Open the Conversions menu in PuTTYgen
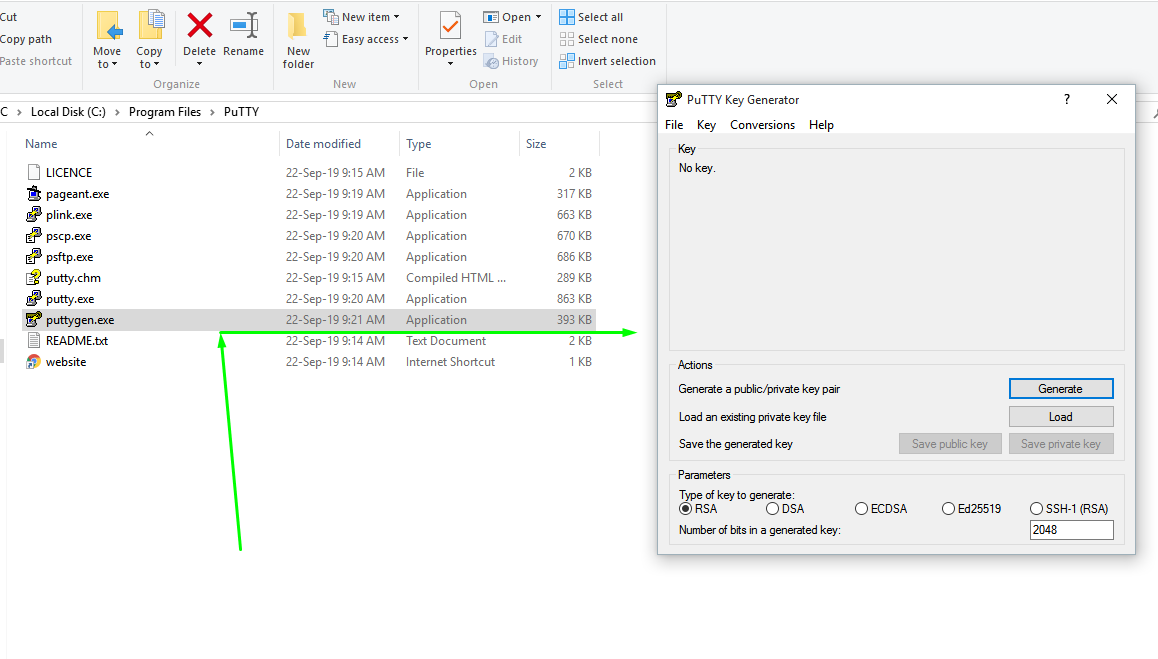 (762, 125)
